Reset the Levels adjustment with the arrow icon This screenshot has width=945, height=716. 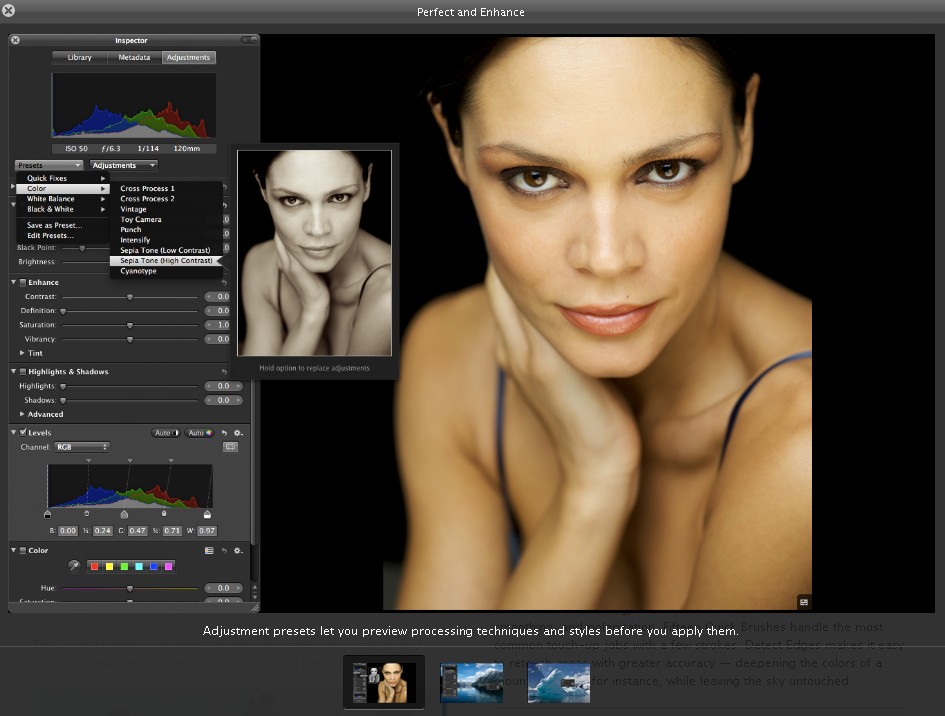(x=224, y=433)
